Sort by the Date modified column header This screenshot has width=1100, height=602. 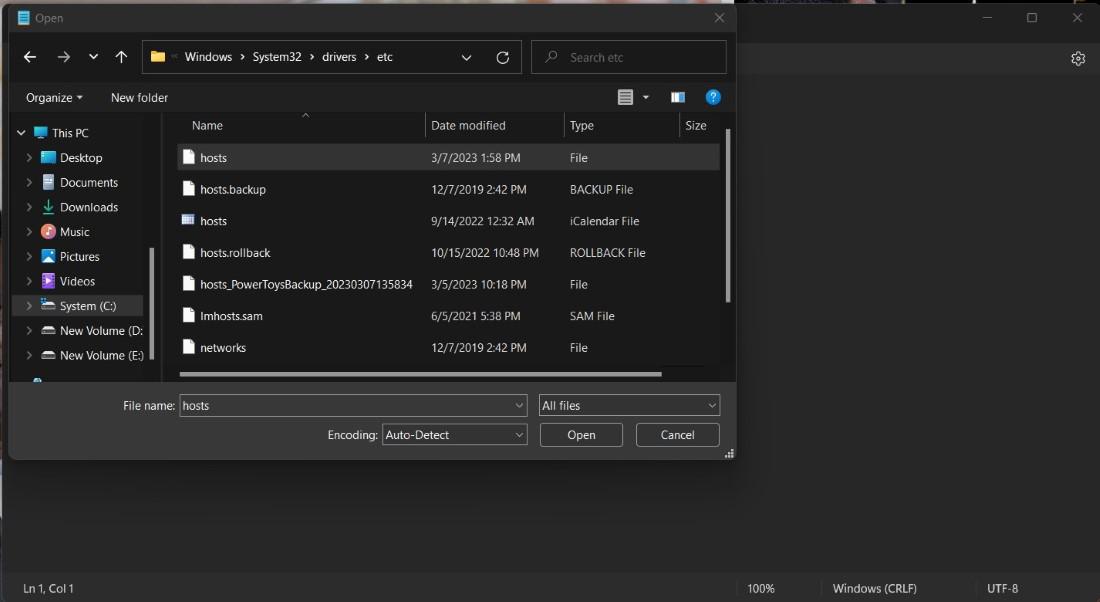click(468, 125)
